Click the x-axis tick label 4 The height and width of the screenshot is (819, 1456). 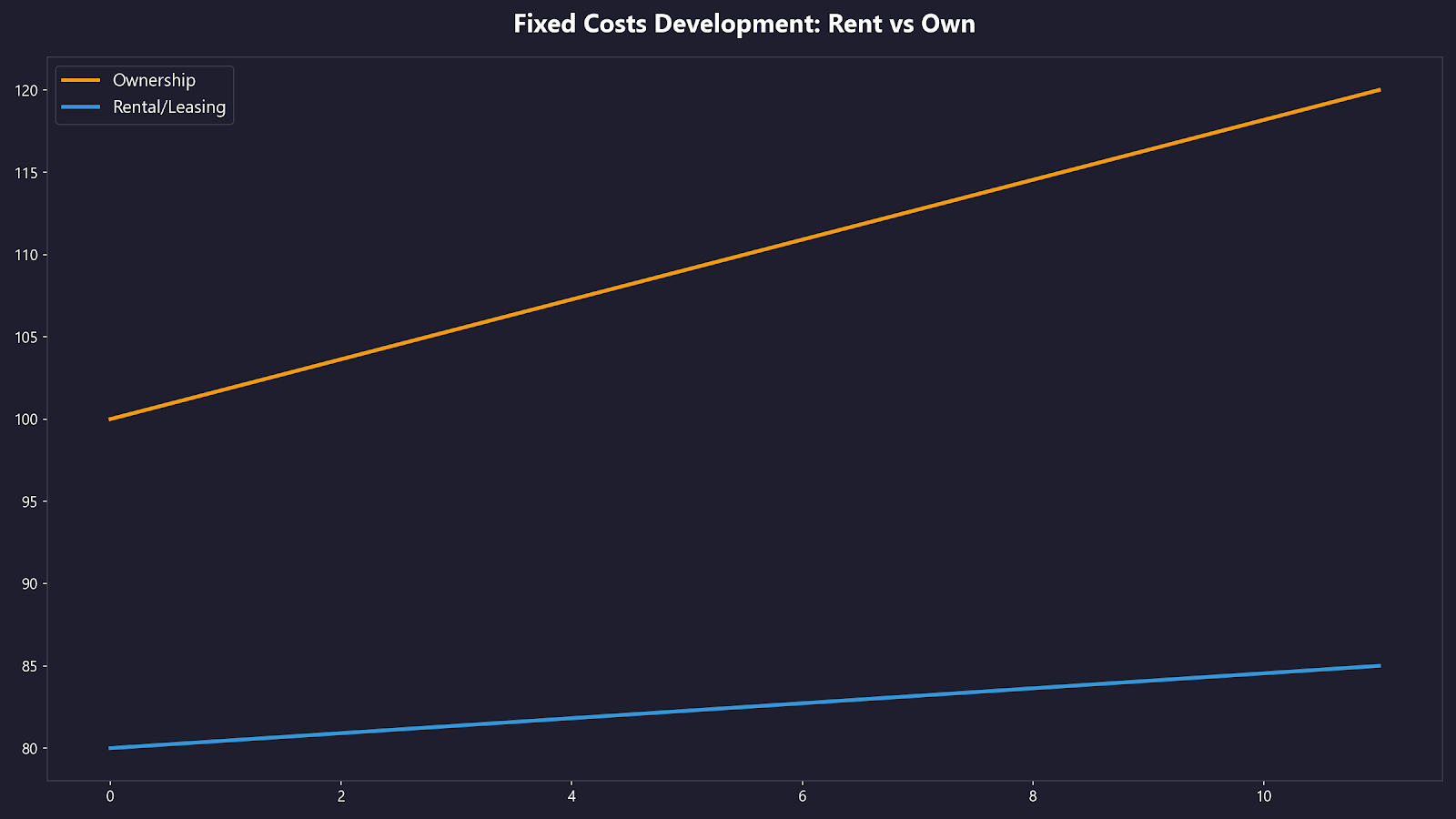coord(571,796)
